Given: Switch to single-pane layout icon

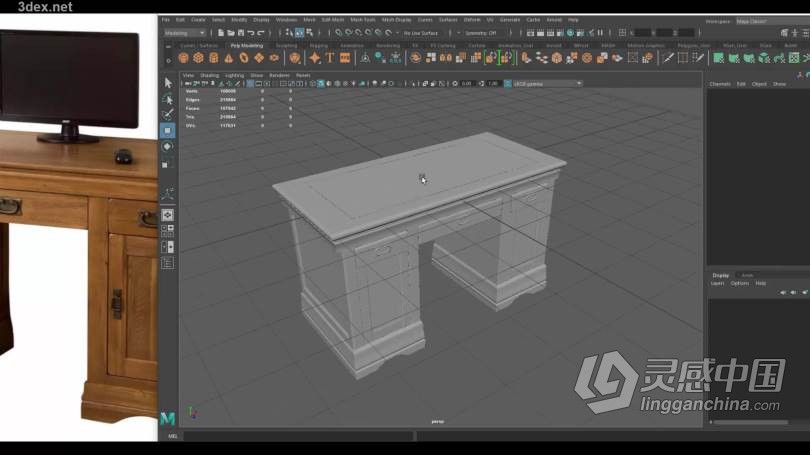Looking at the screenshot, I should pyautogui.click(x=168, y=214).
